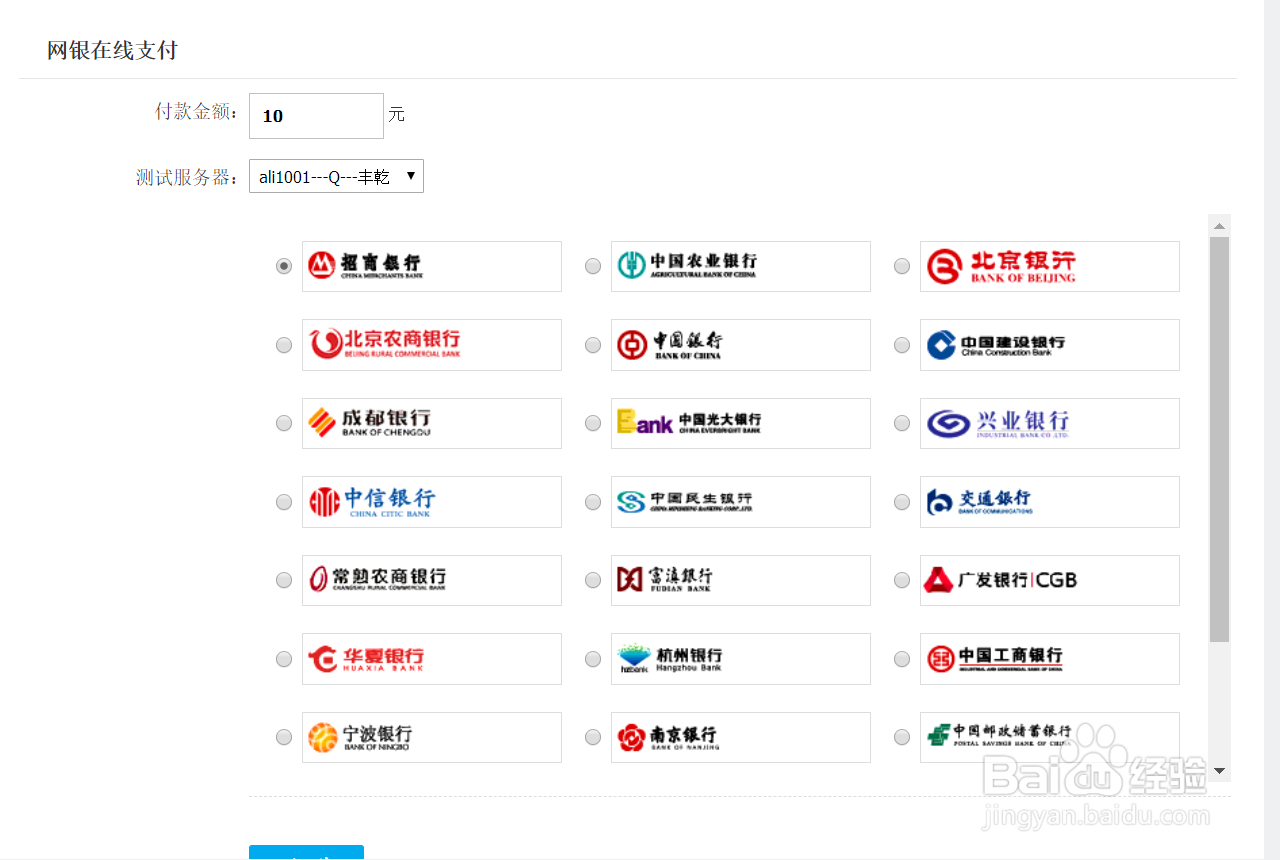Click the Bank of Beijing logo
Screen dimensions: 1280x860
[x=1050, y=266]
